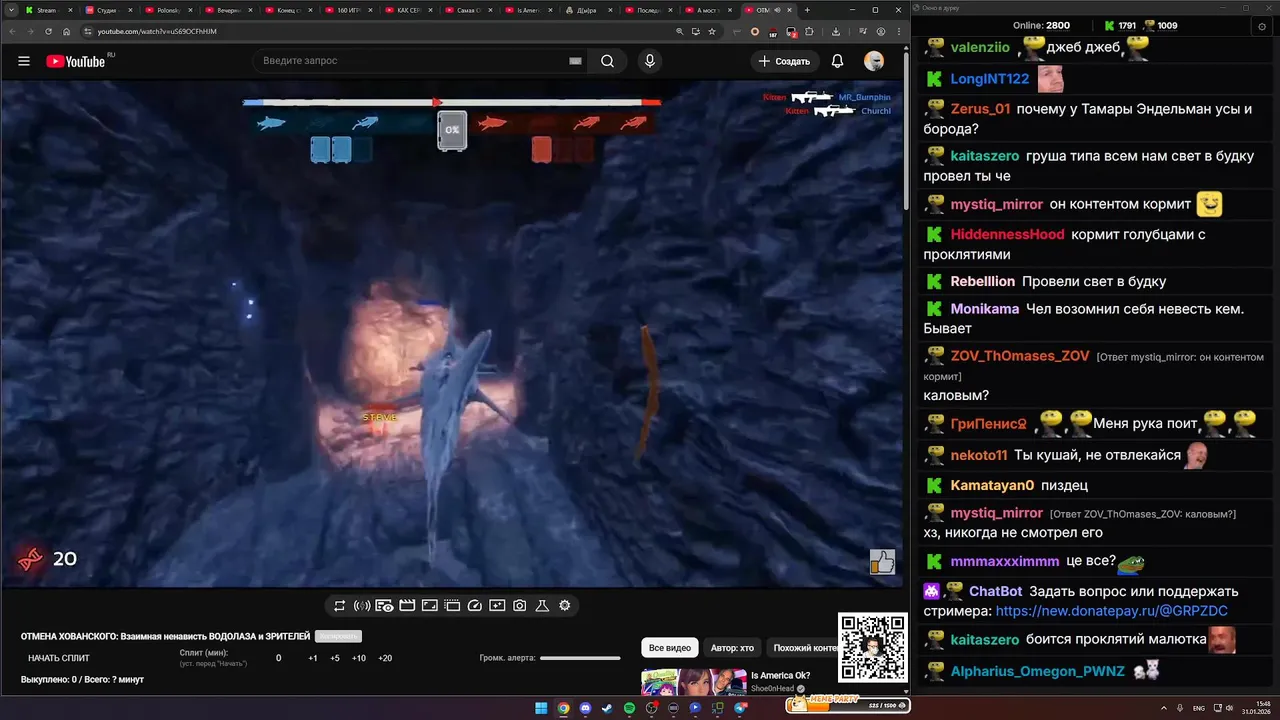The width and height of the screenshot is (1280, 720).
Task: Open the Discord icon in the taskbar
Action: tap(585, 708)
